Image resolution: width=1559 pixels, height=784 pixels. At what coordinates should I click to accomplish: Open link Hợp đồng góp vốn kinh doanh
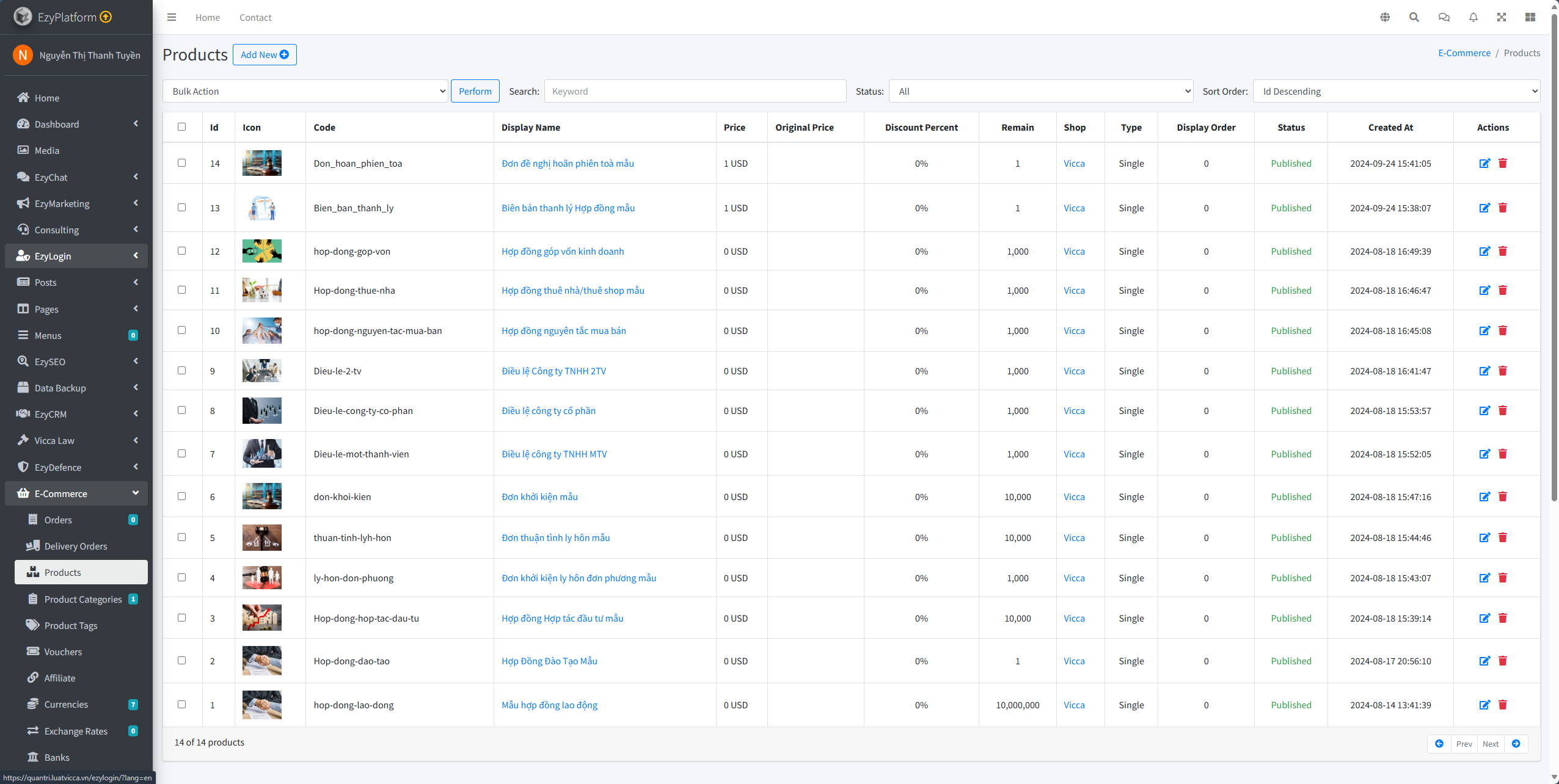(x=563, y=251)
